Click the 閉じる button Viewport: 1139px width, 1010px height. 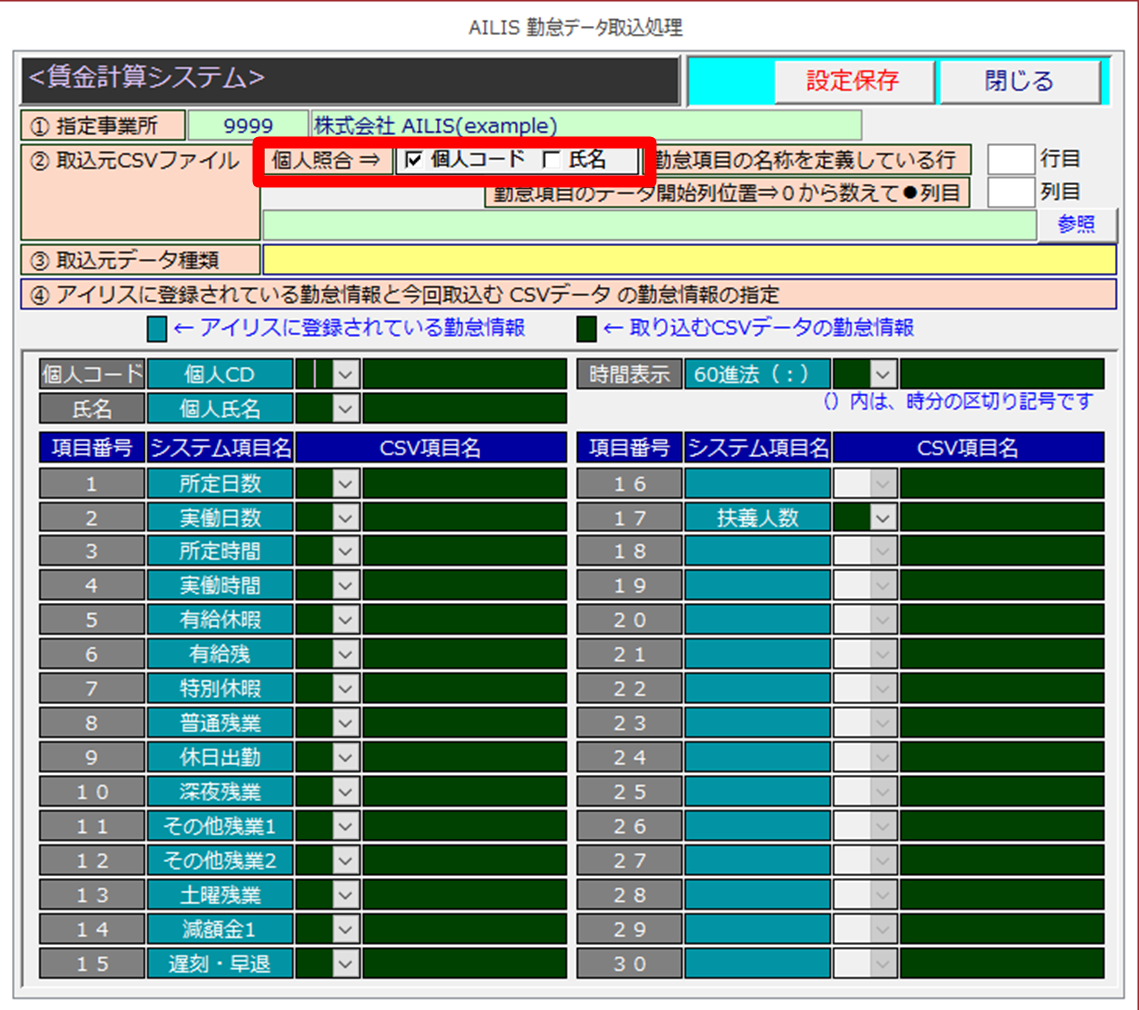[1019, 81]
